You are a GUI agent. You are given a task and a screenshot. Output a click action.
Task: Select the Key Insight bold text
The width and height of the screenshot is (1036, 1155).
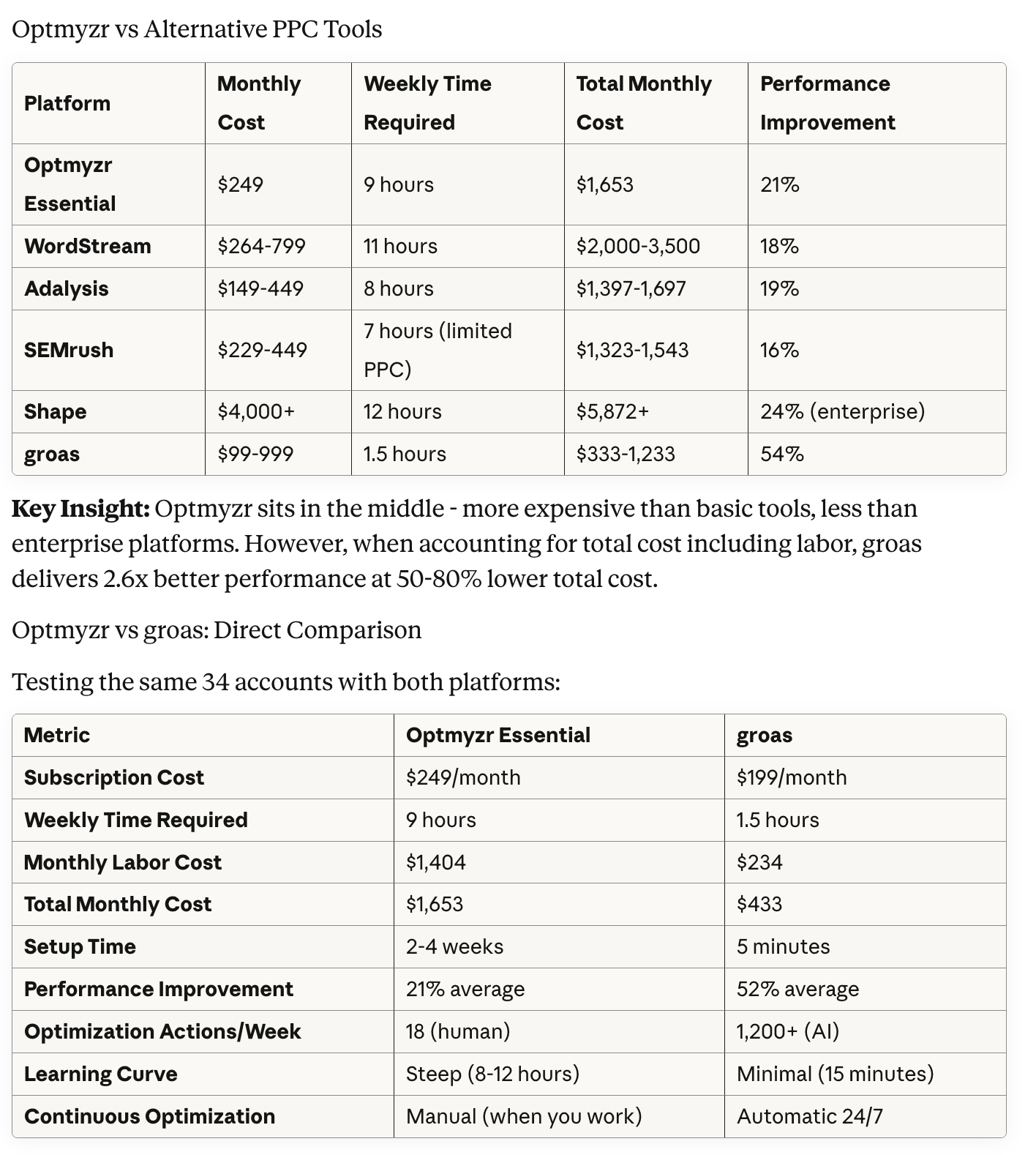tap(81, 508)
